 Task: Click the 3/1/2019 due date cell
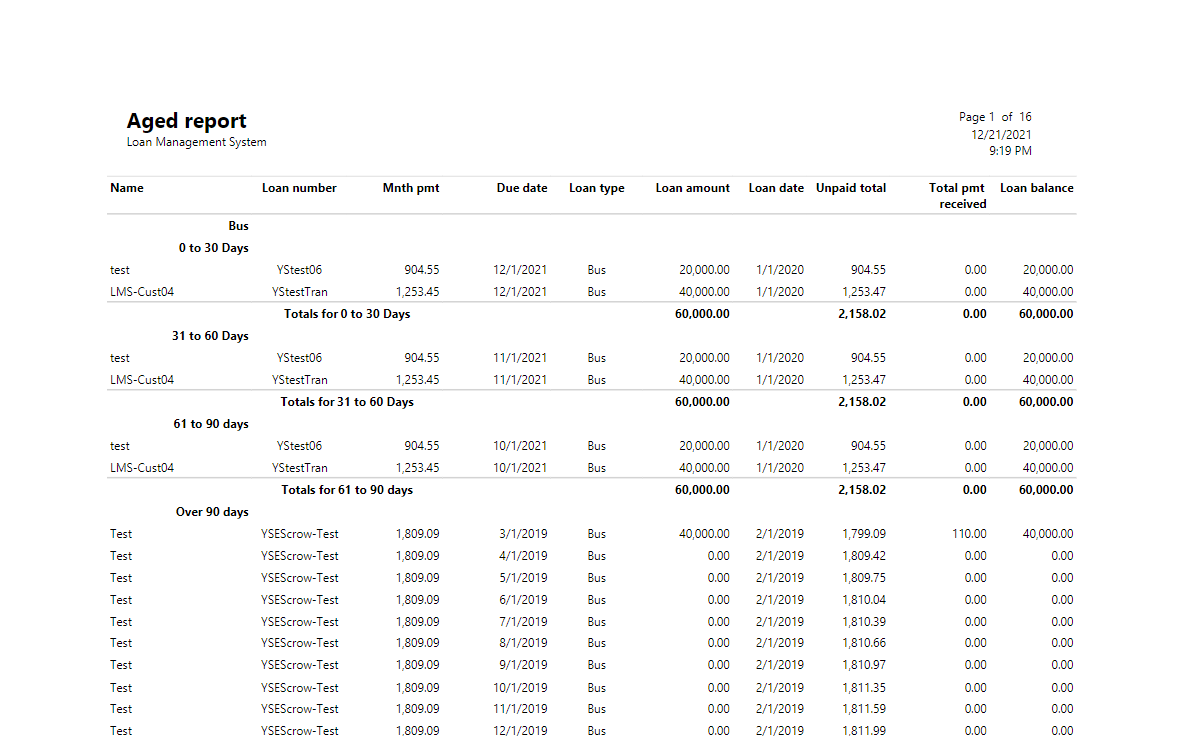(x=523, y=534)
